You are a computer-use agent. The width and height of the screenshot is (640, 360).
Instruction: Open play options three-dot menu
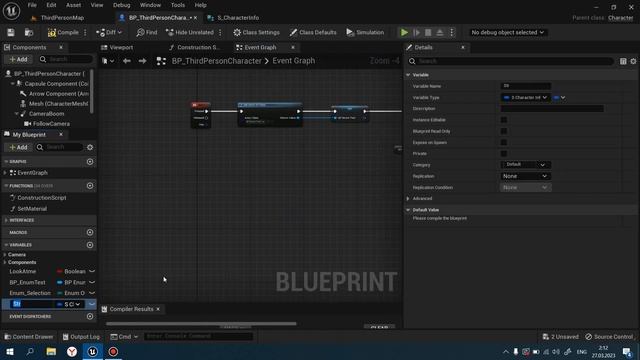pos(451,32)
